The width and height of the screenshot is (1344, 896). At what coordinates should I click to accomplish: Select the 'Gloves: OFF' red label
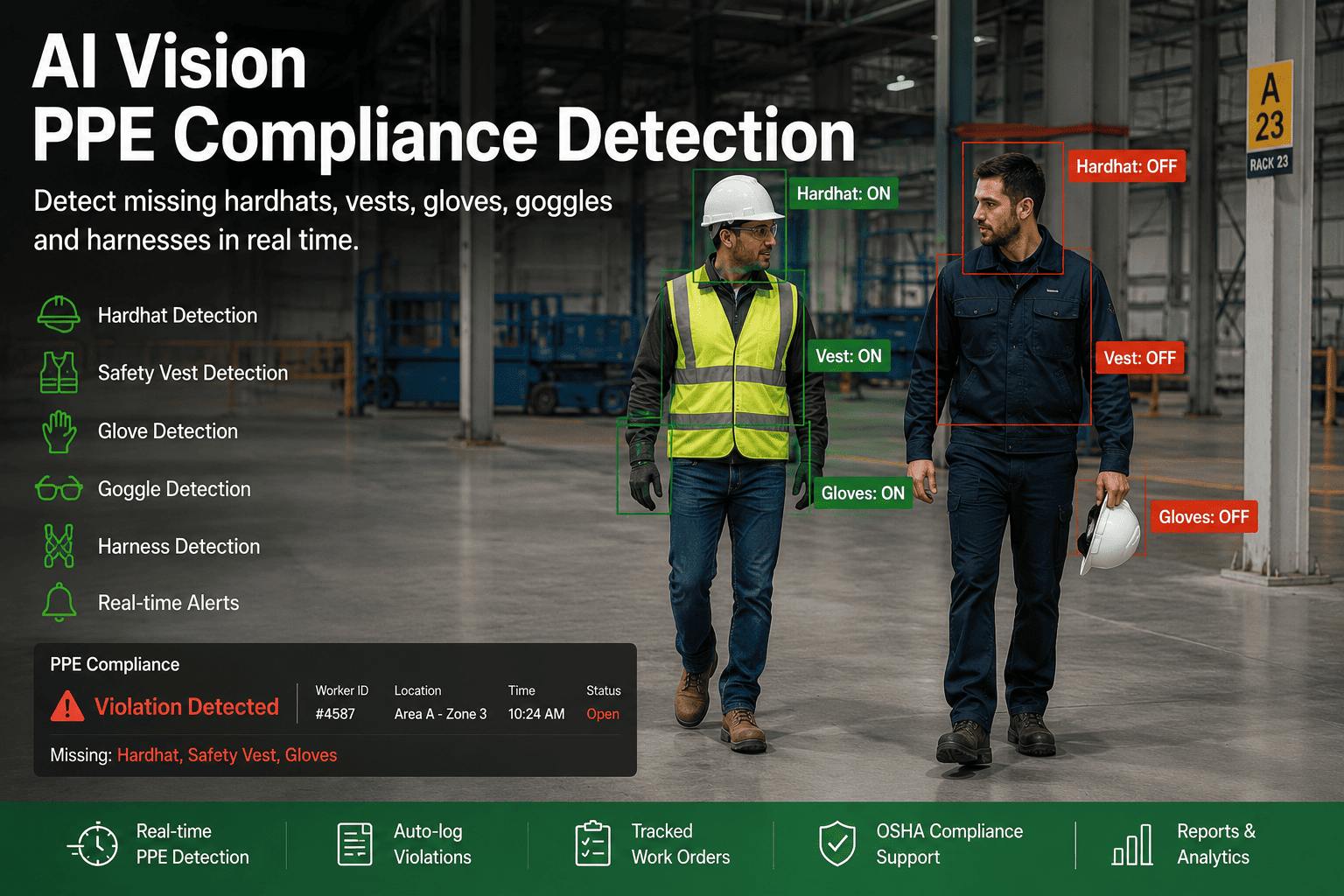tap(1204, 517)
